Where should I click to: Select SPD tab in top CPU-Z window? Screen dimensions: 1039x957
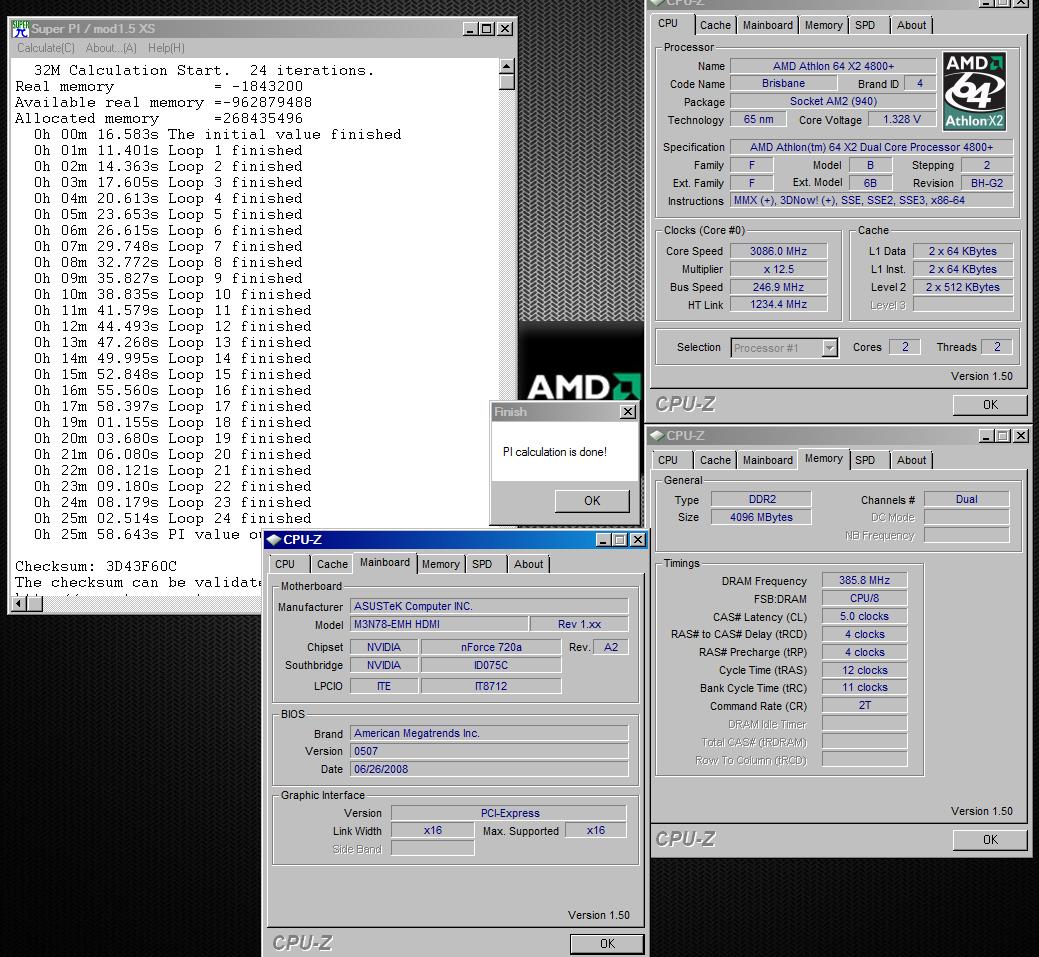pos(865,25)
